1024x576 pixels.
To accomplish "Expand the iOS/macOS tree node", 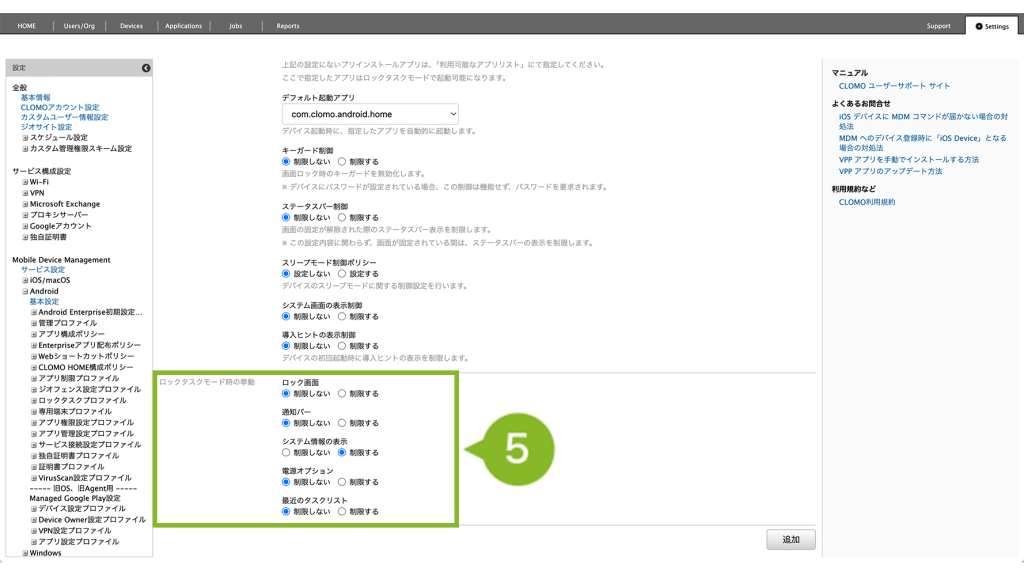I will pos(25,281).
